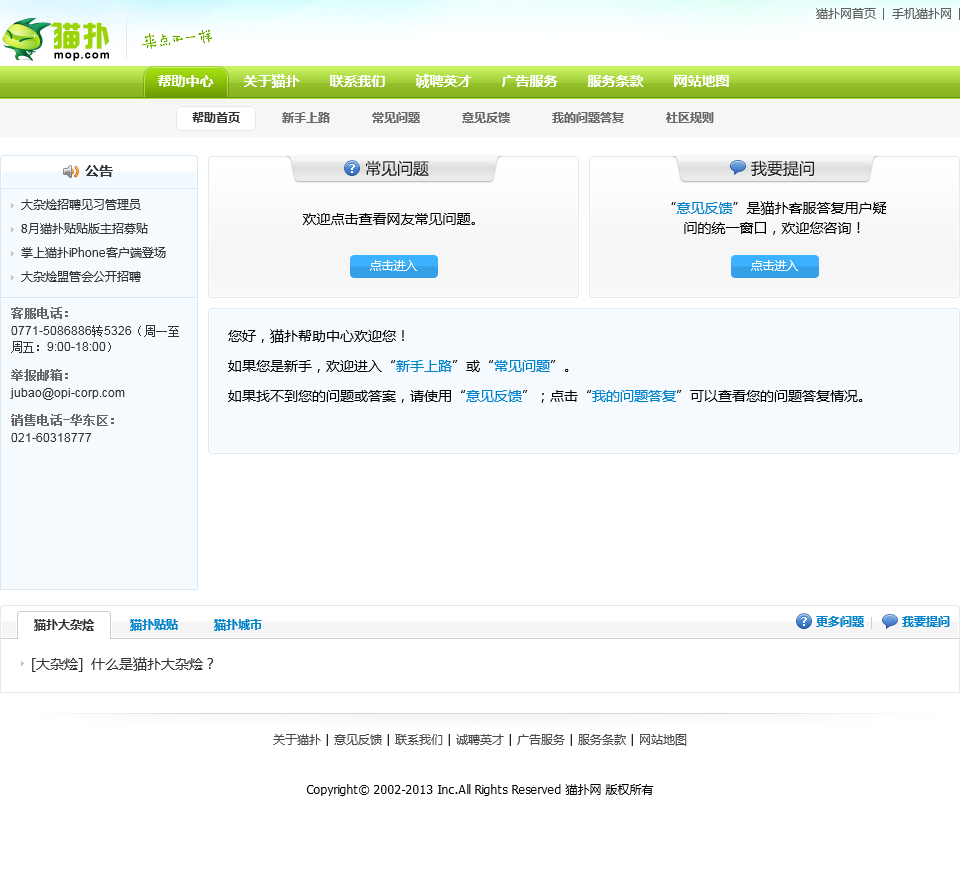The width and height of the screenshot is (960, 873).
Task: Click the sales phone number 021-60318777
Action: (51, 438)
